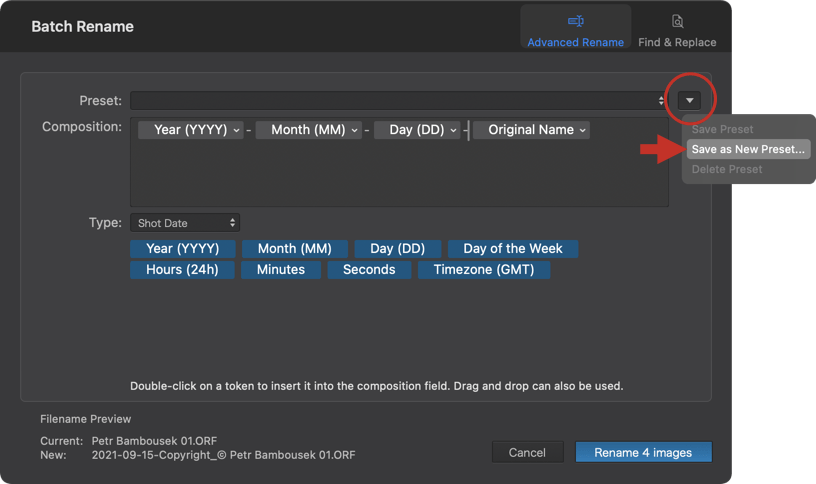Viewport: 816px width, 484px height.
Task: Select the Delete Preset menu entry
Action: [x=726, y=169]
